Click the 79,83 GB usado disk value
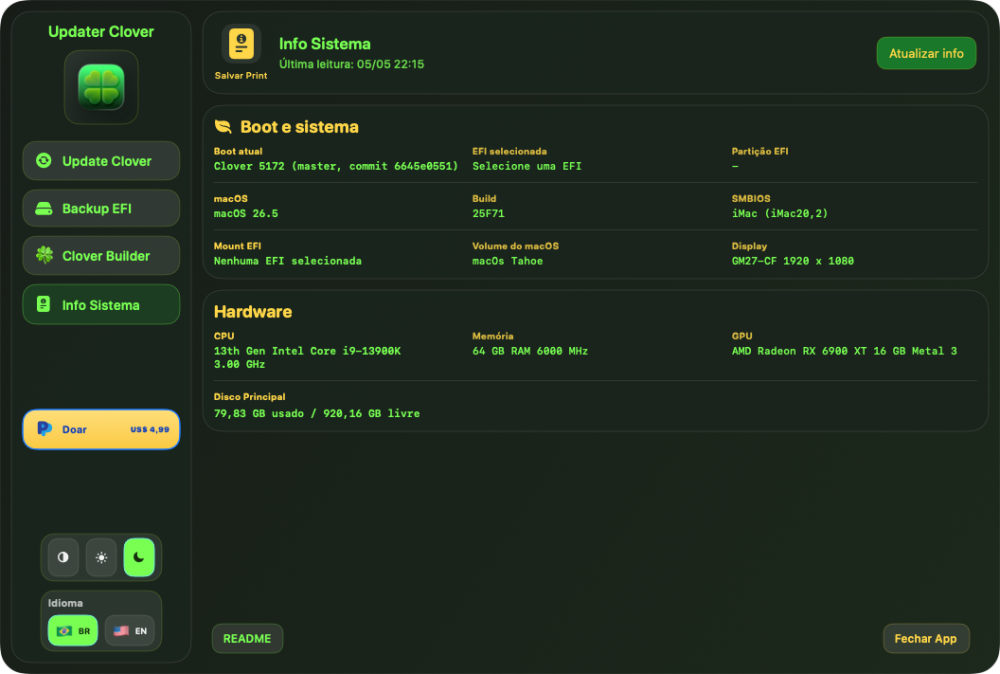 (317, 413)
